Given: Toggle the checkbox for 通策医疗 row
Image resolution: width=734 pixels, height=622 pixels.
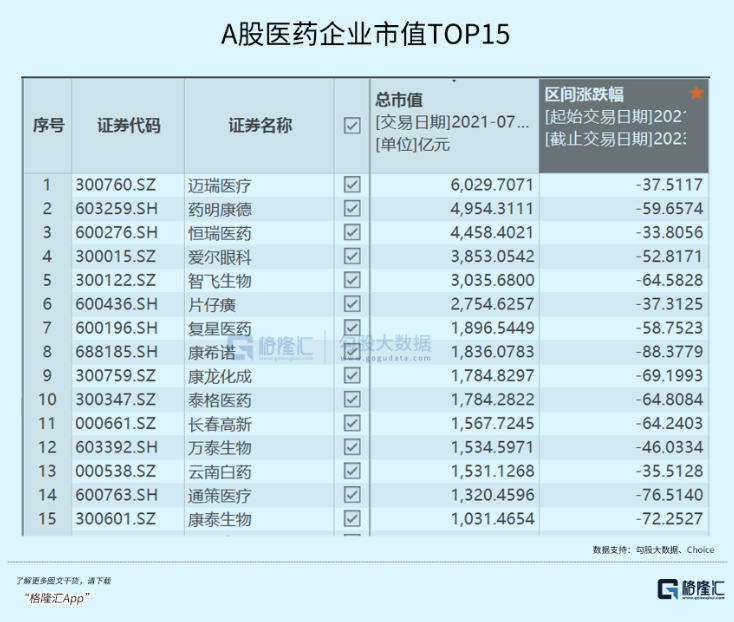Looking at the screenshot, I should pyautogui.click(x=352, y=495).
